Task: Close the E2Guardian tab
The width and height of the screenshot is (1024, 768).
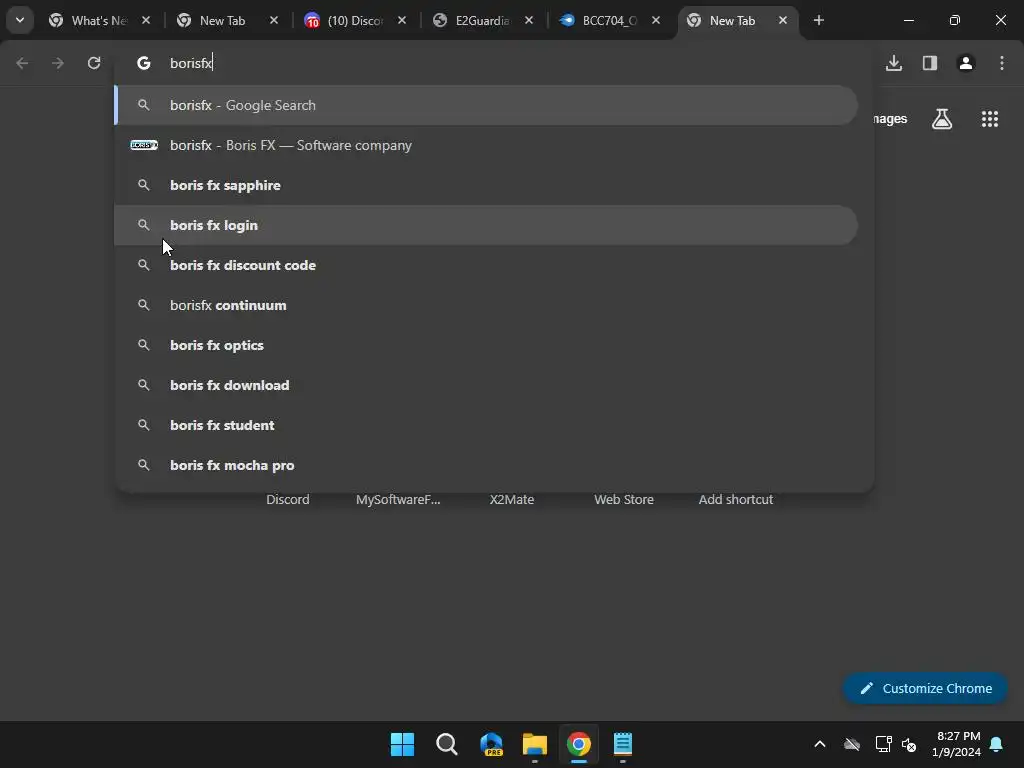Action: [529, 21]
